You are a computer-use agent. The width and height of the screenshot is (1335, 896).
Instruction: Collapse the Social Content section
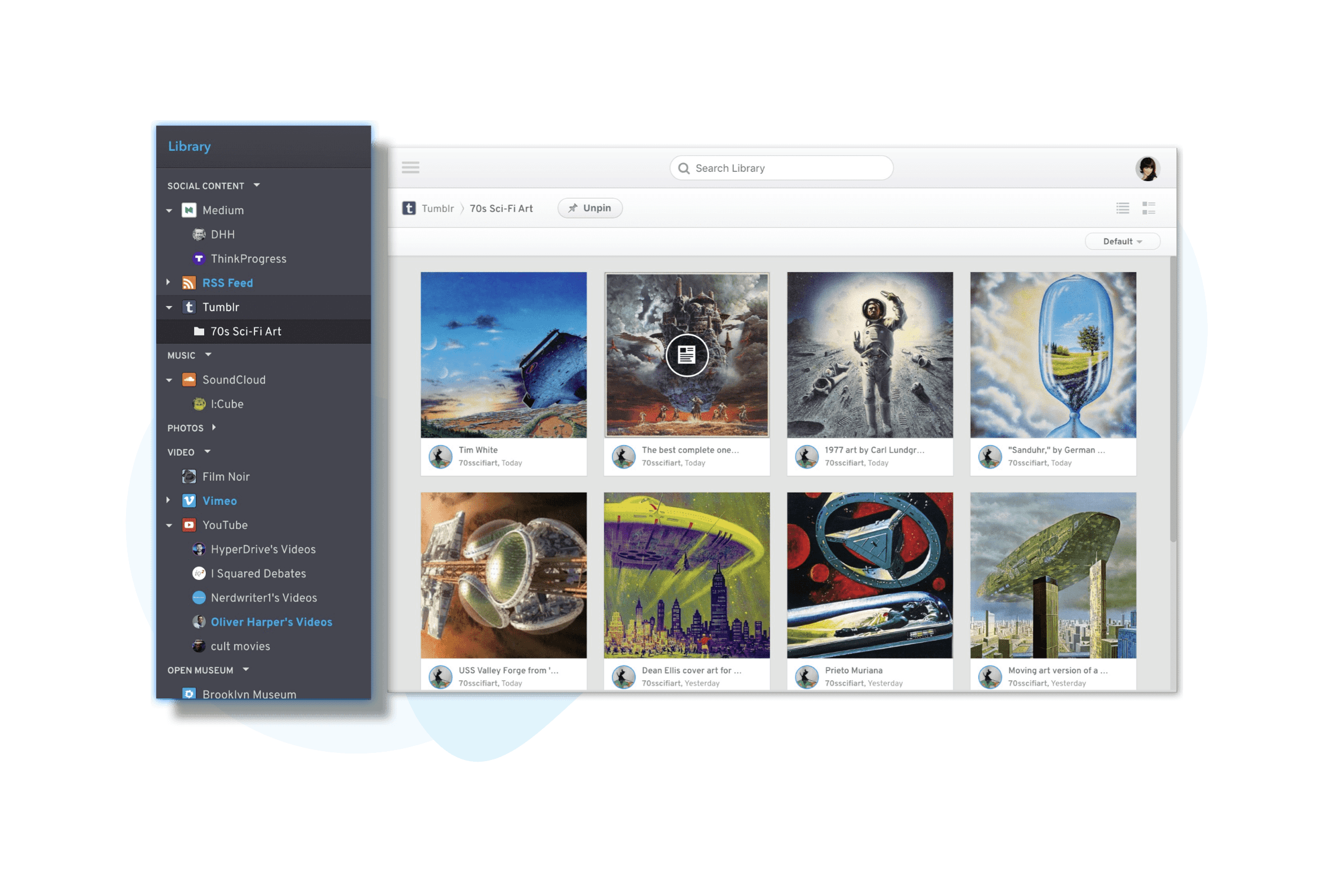[x=256, y=185]
